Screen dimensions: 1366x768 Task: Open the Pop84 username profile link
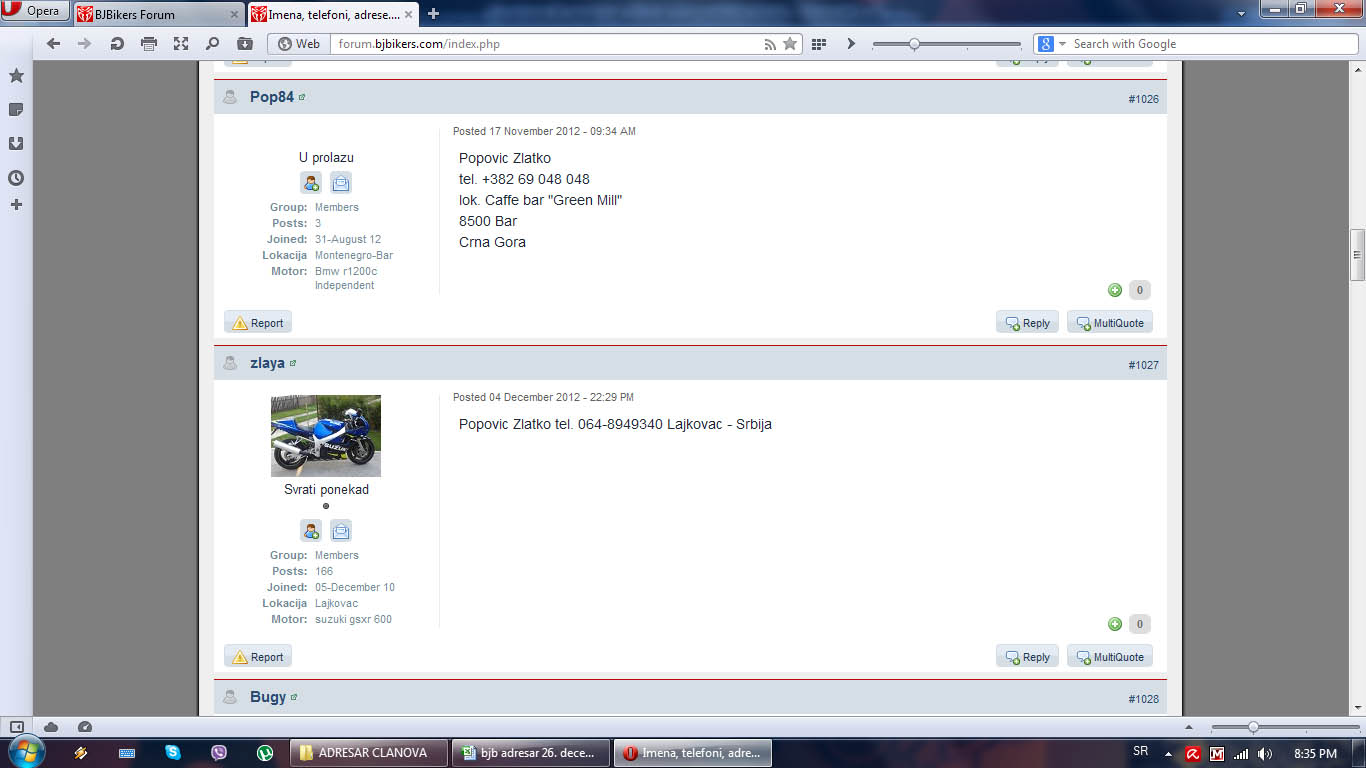pos(271,97)
